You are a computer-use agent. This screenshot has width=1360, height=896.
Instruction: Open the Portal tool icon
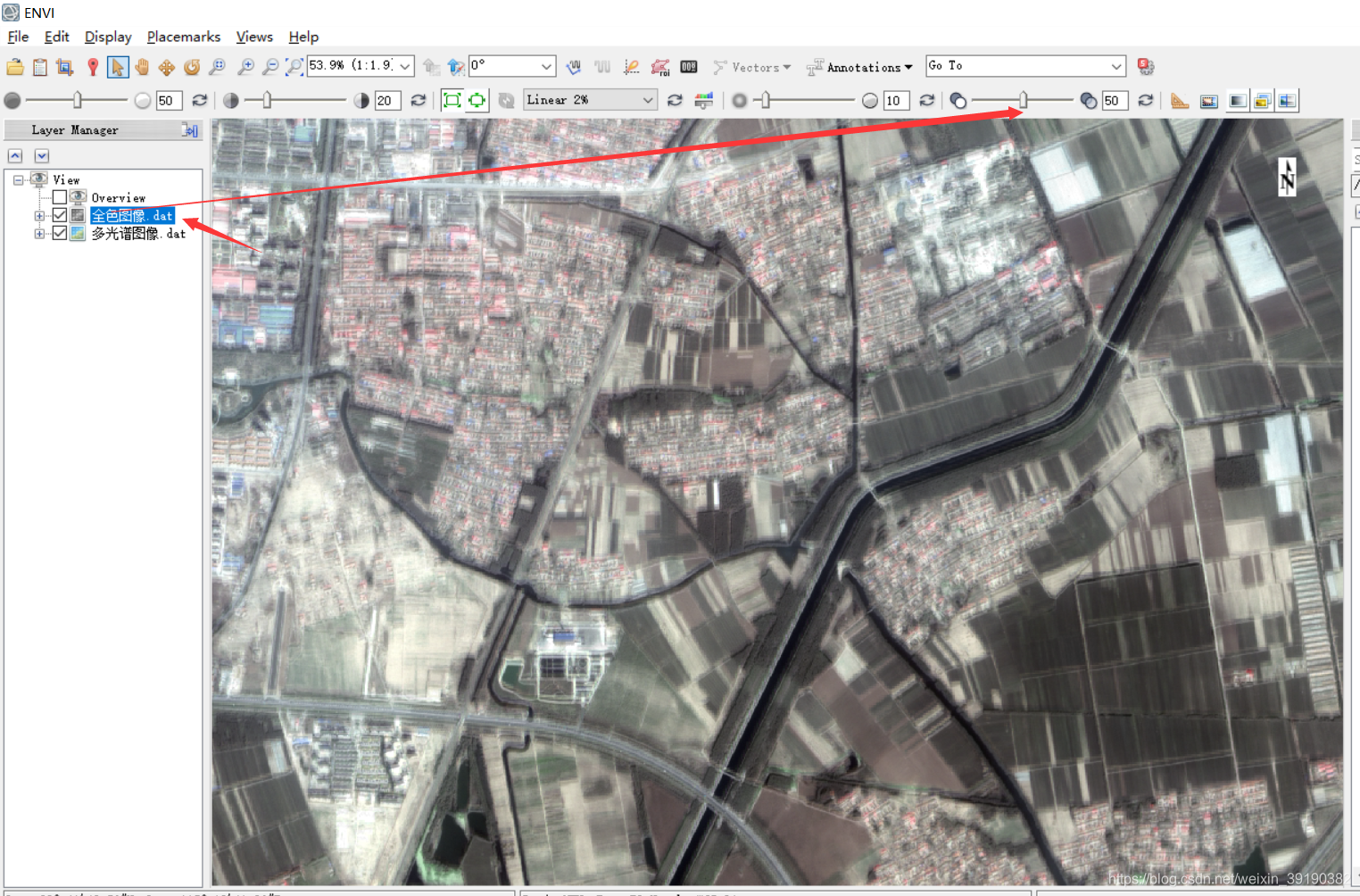(1209, 101)
